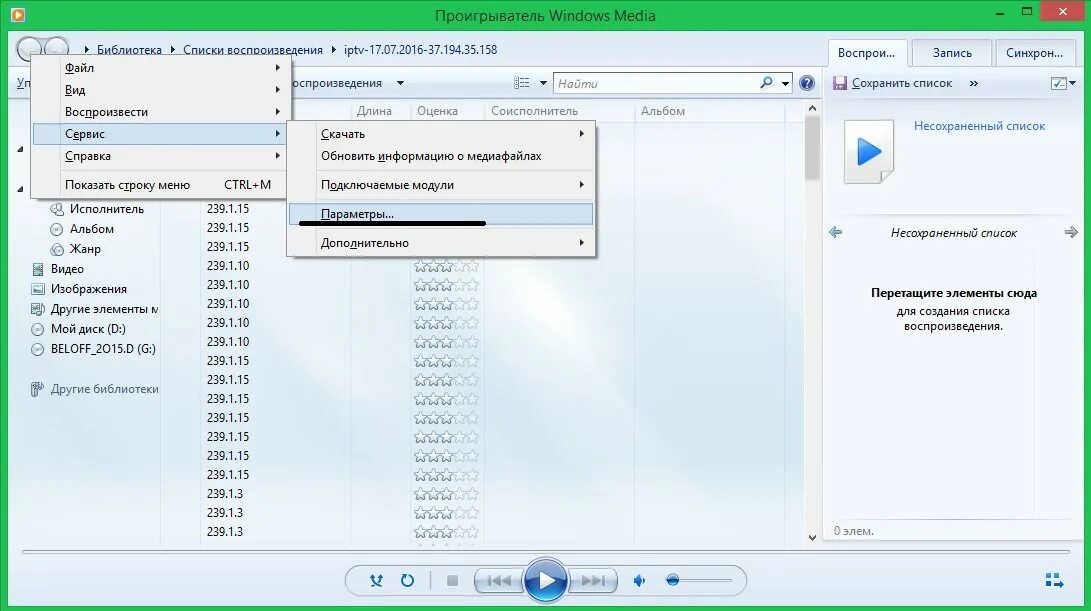1091x611 pixels.
Task: Click the stop playback button
Action: [452, 580]
